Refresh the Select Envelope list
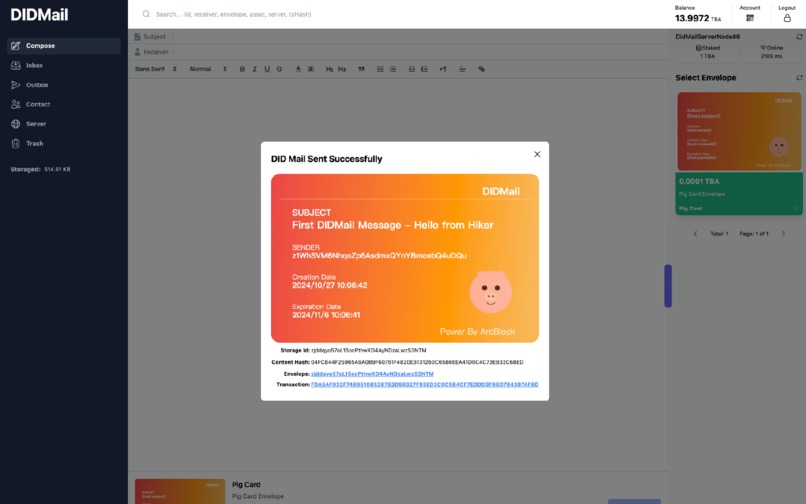The width and height of the screenshot is (806, 504). coord(799,78)
